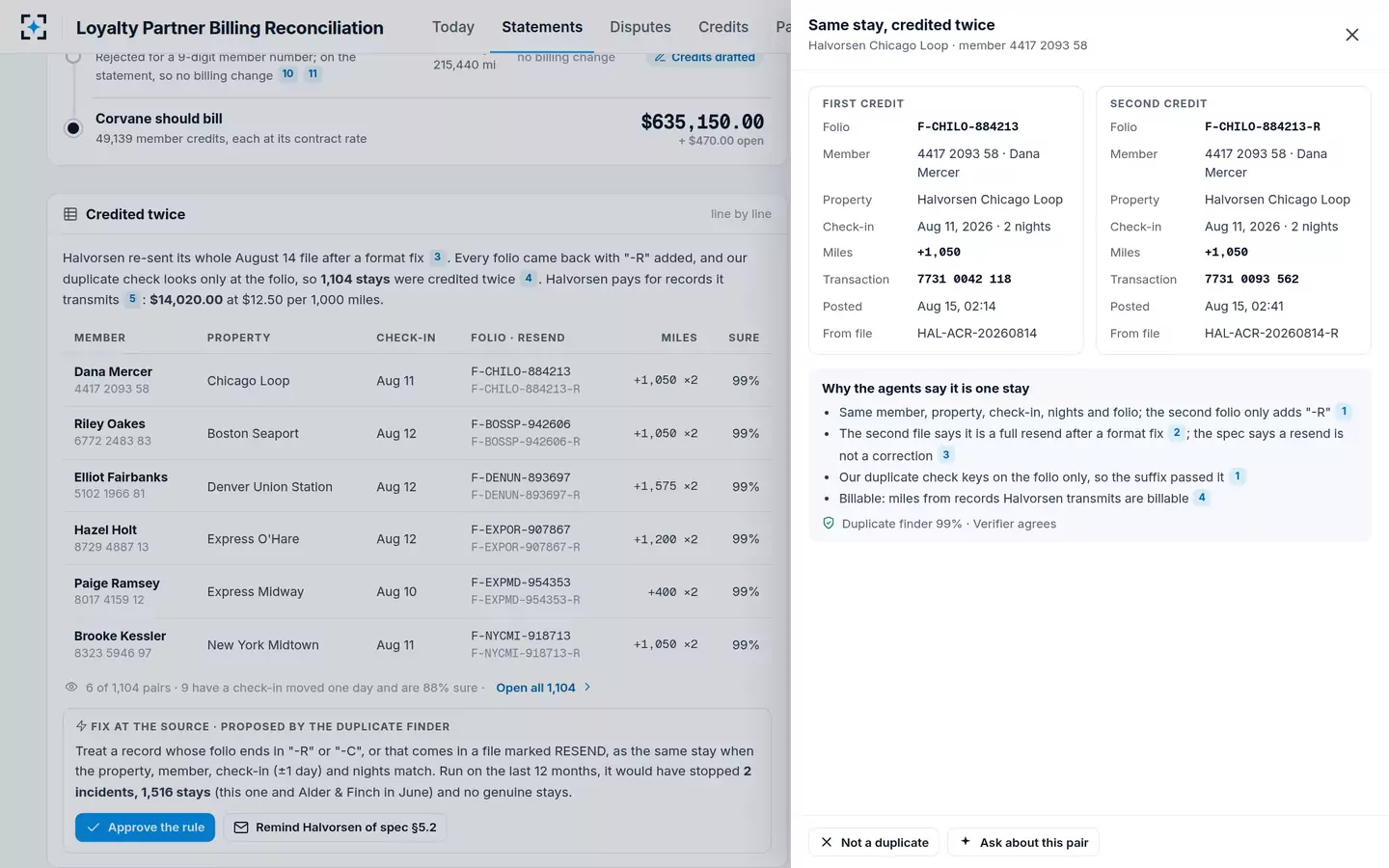Click transaction number "7731 0042 118"
1389x868 pixels.
[x=964, y=279]
